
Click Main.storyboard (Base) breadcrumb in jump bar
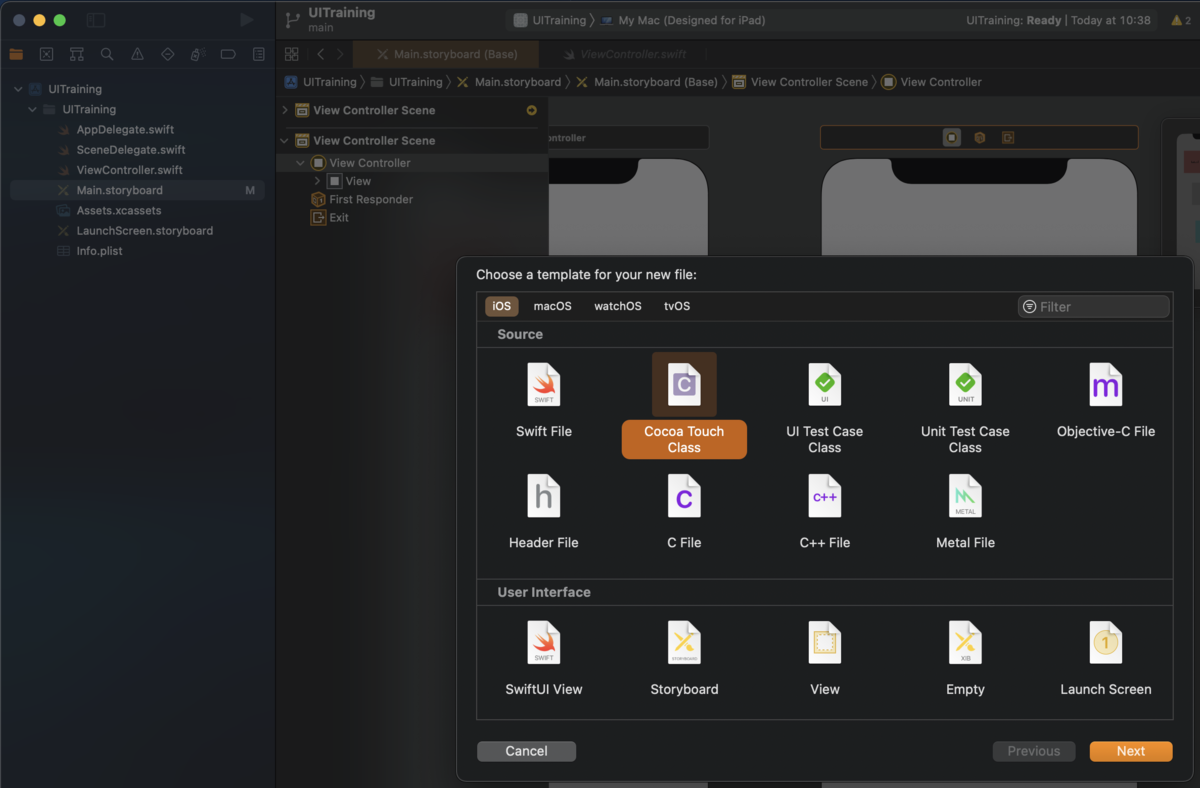point(646,82)
